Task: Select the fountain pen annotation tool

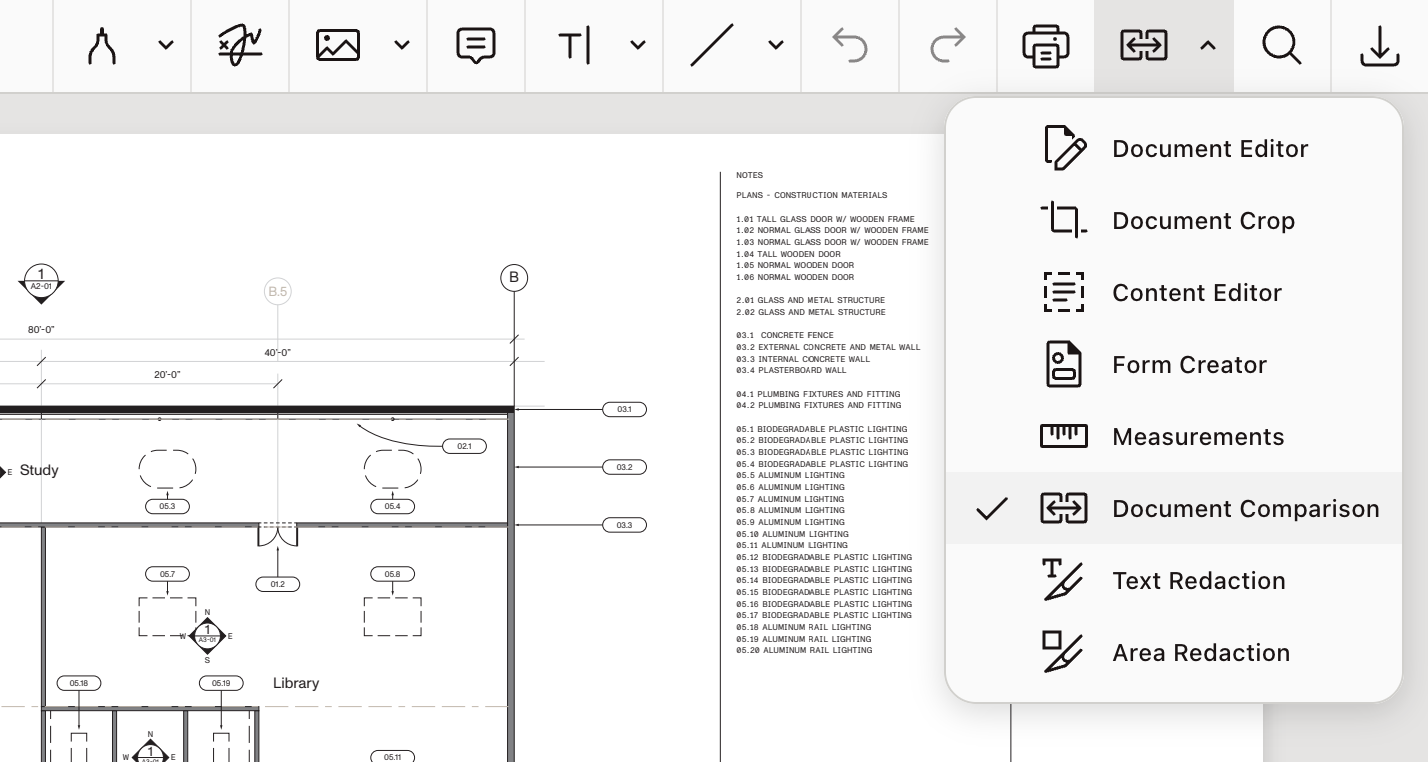Action: 101,45
